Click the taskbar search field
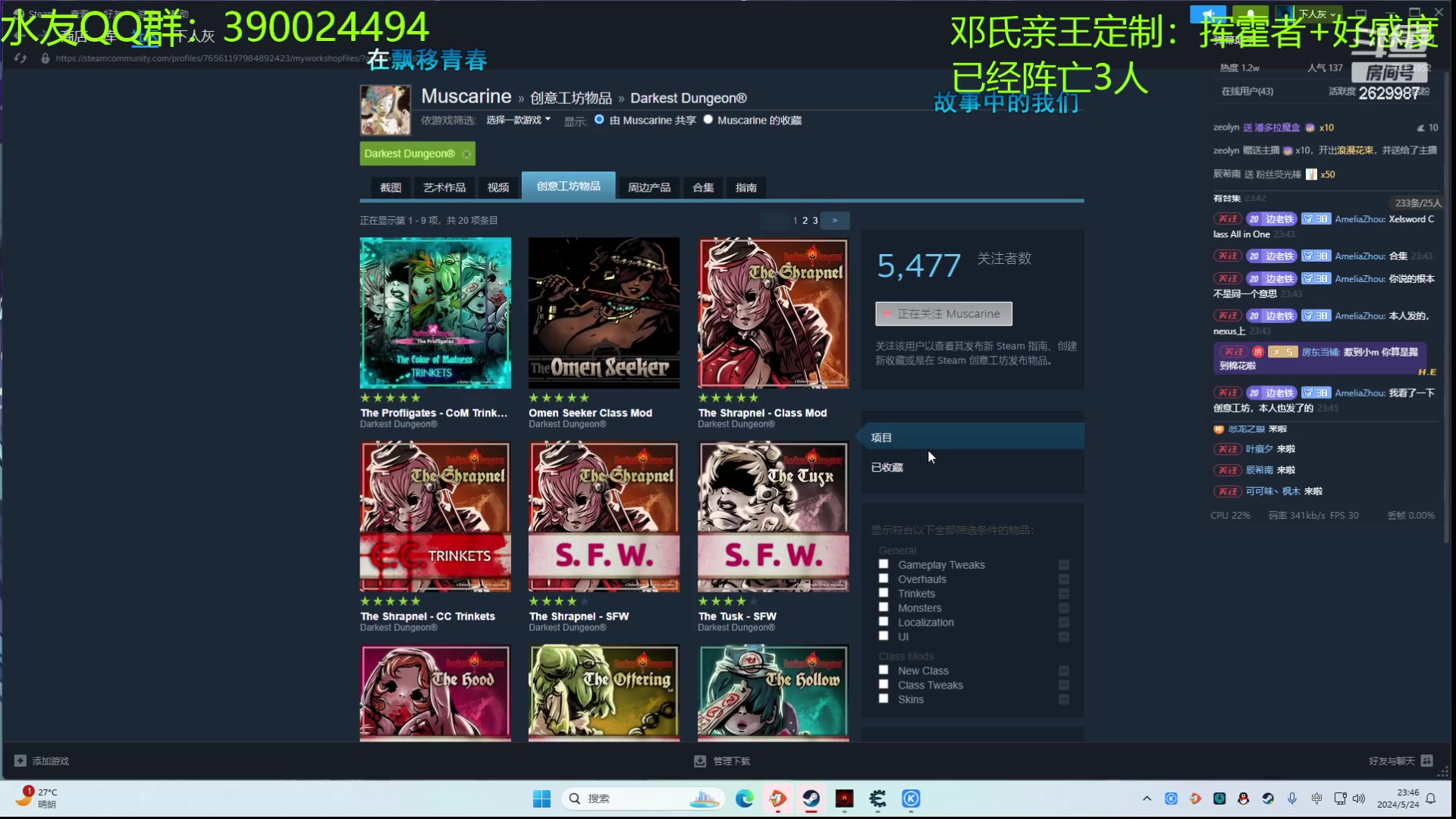This screenshot has height=819, width=1456. pyautogui.click(x=642, y=799)
